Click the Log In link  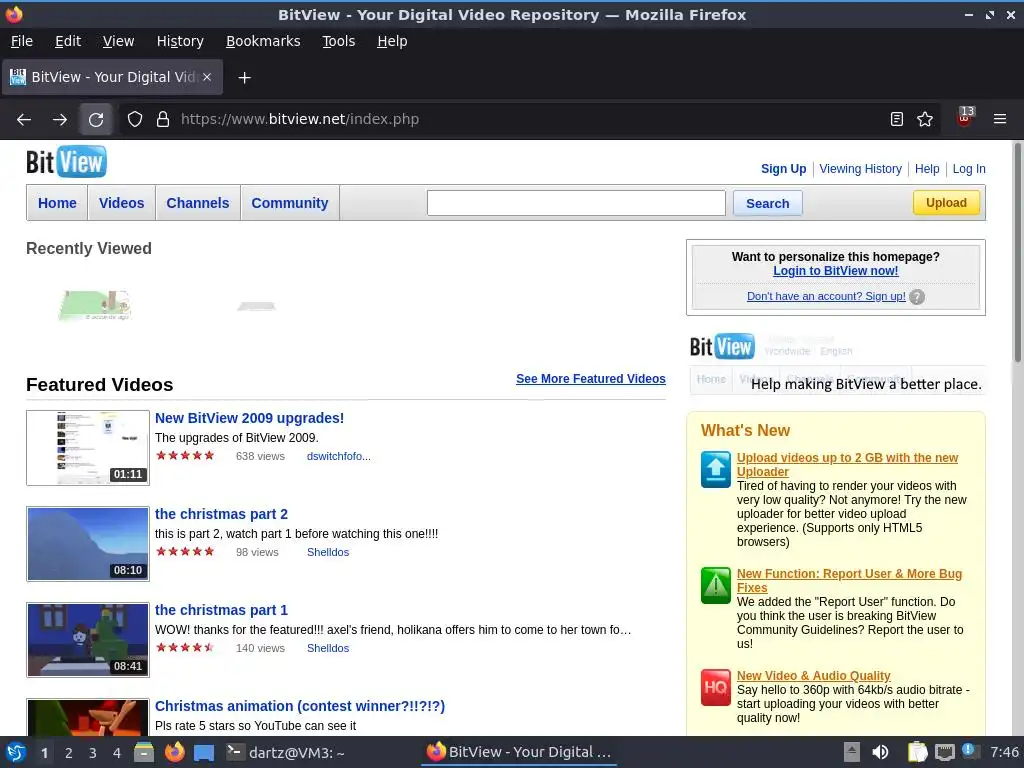pos(969,168)
